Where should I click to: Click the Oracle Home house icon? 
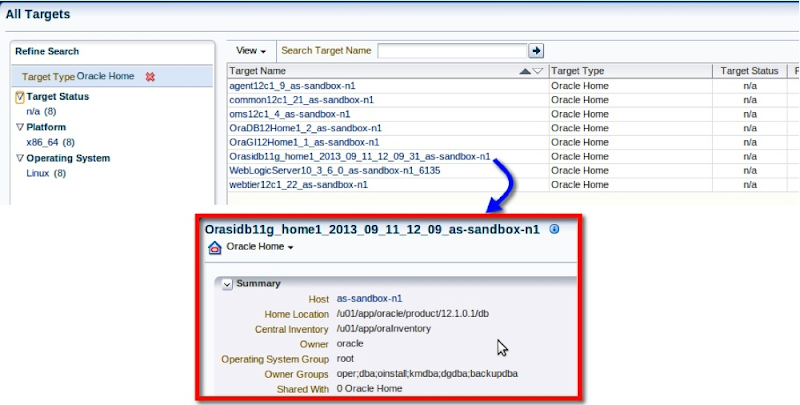(x=215, y=248)
